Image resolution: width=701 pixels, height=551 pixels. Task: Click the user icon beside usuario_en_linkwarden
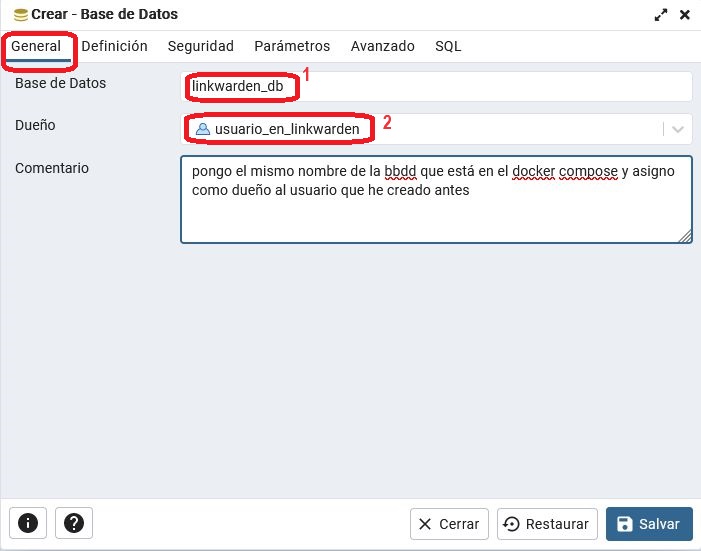(x=202, y=129)
